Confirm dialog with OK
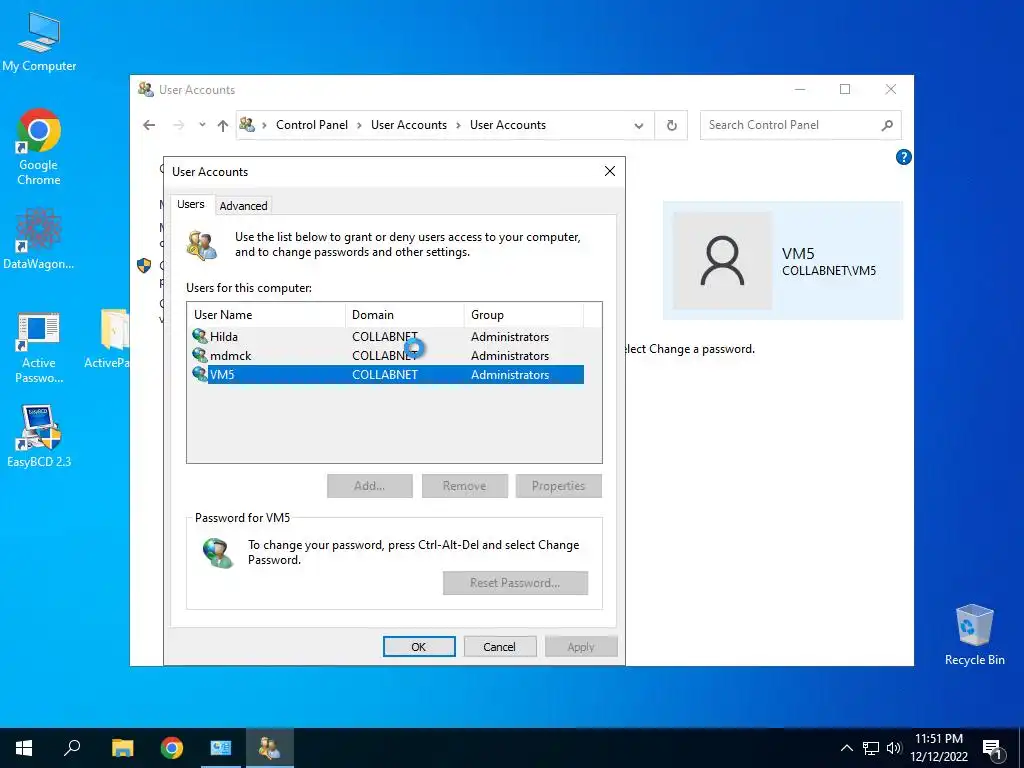The height and width of the screenshot is (768, 1024). (419, 647)
